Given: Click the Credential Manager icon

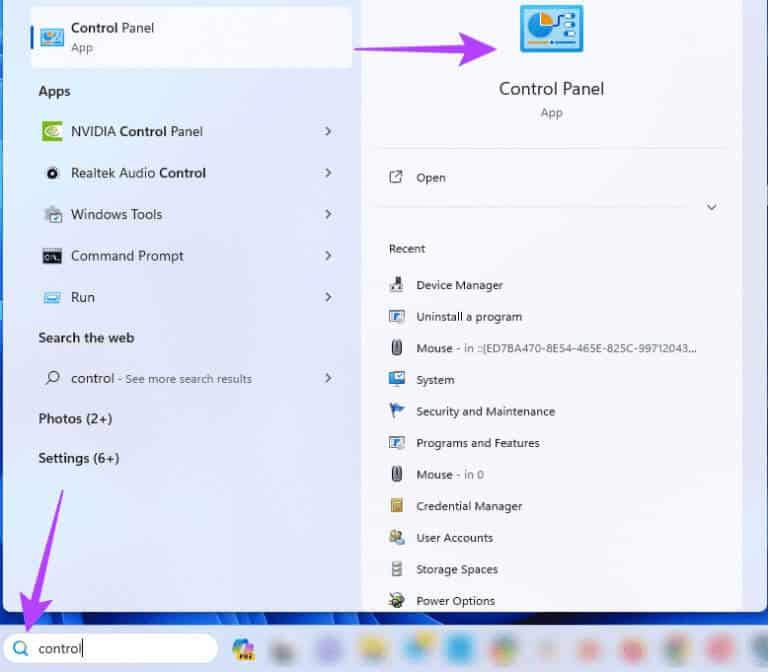Looking at the screenshot, I should (x=396, y=505).
